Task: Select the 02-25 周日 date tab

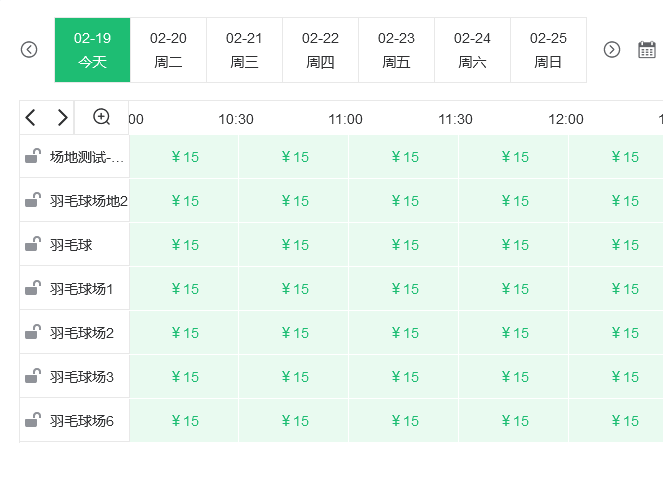Action: click(x=548, y=50)
